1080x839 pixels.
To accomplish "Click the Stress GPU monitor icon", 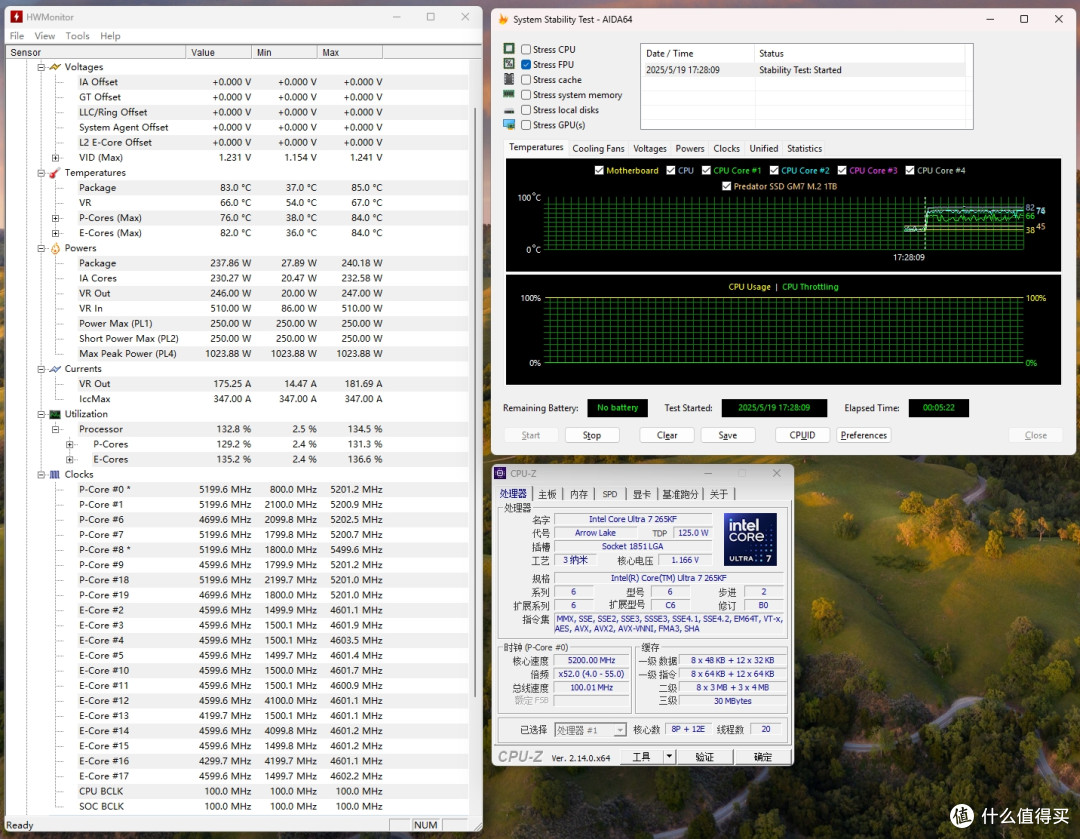I will point(509,125).
